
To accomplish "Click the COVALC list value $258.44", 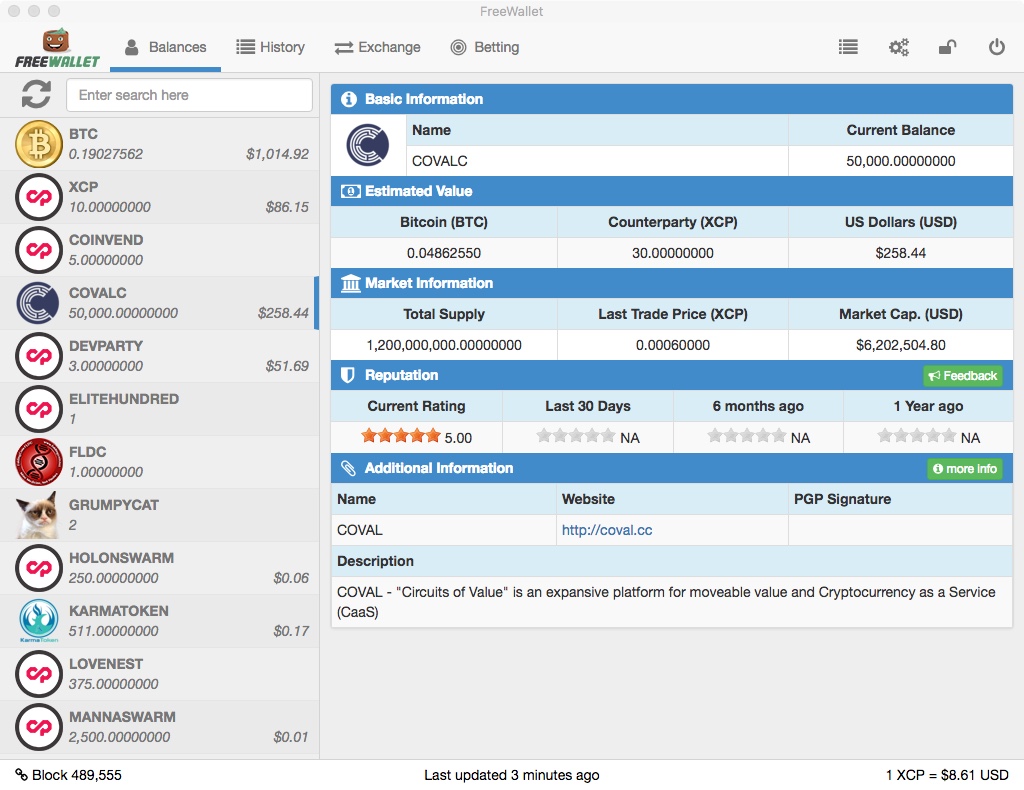I will (x=283, y=313).
